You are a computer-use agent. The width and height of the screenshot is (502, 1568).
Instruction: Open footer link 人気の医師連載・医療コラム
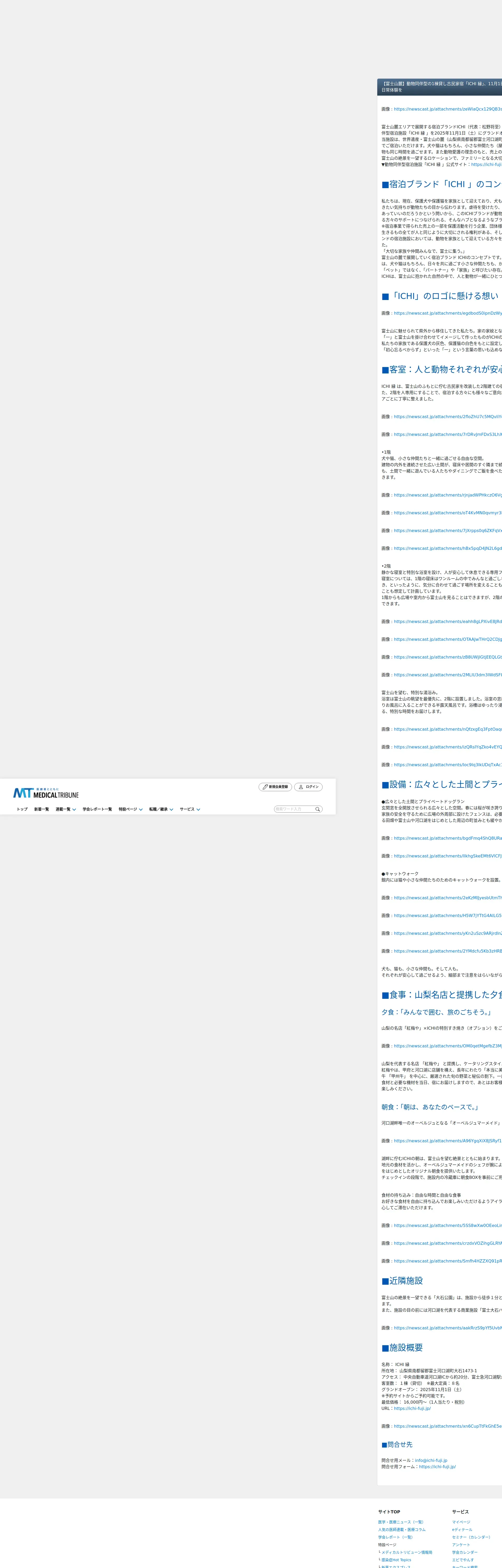coord(402,1530)
